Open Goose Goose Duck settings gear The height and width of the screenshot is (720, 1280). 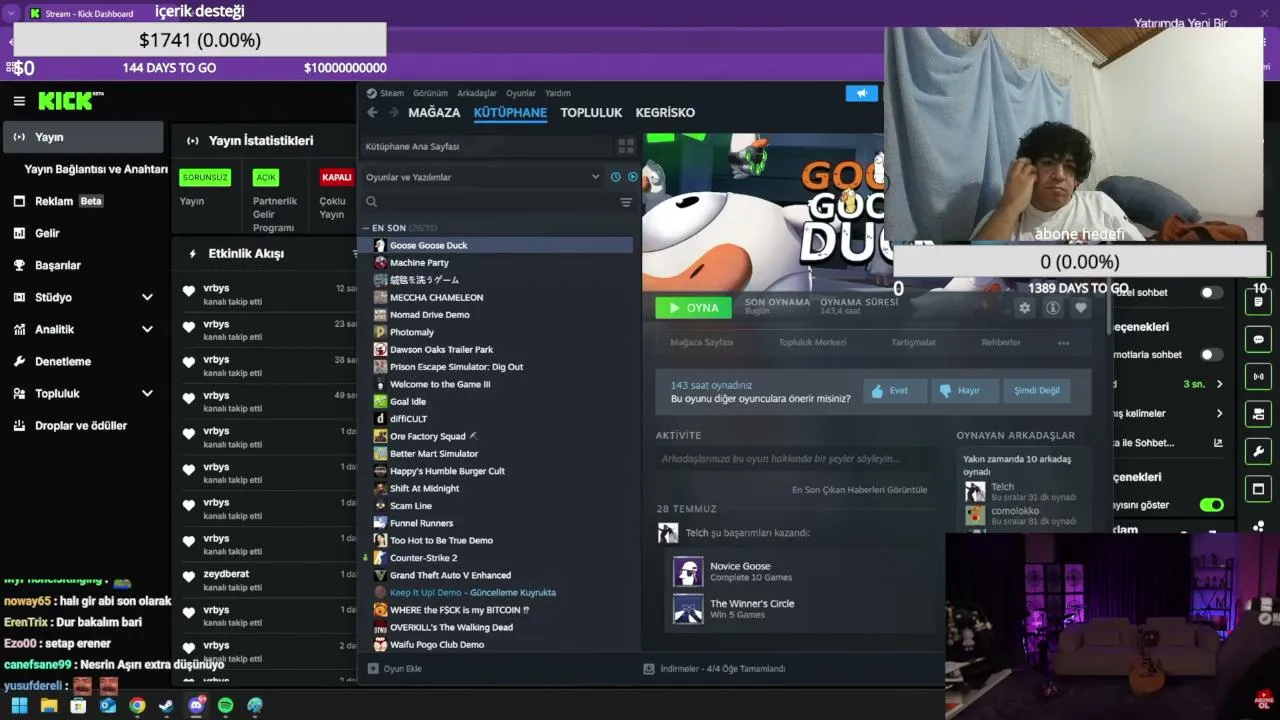[x=1024, y=308]
